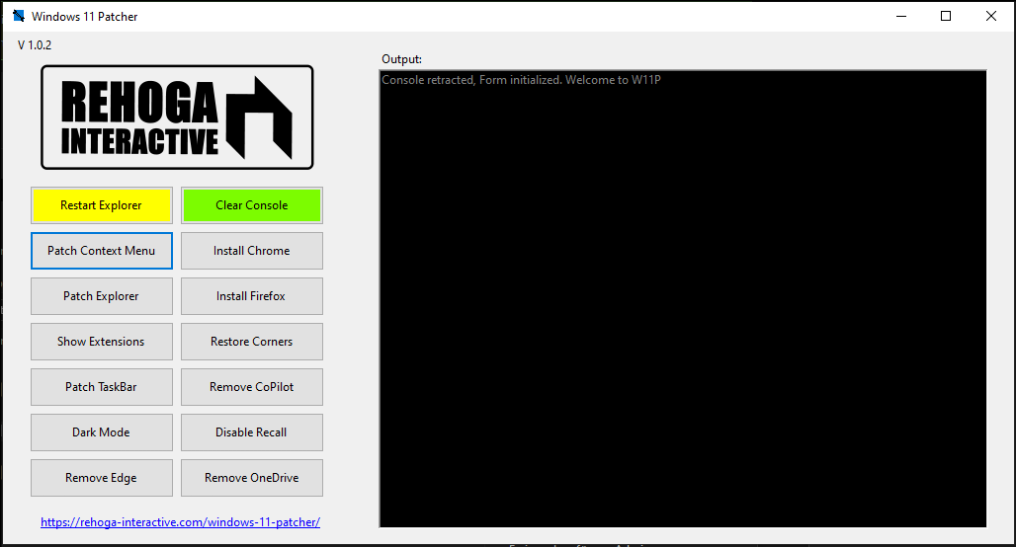This screenshot has width=1016, height=547.
Task: Close the Windows 11 Patcher window
Action: coord(991,16)
